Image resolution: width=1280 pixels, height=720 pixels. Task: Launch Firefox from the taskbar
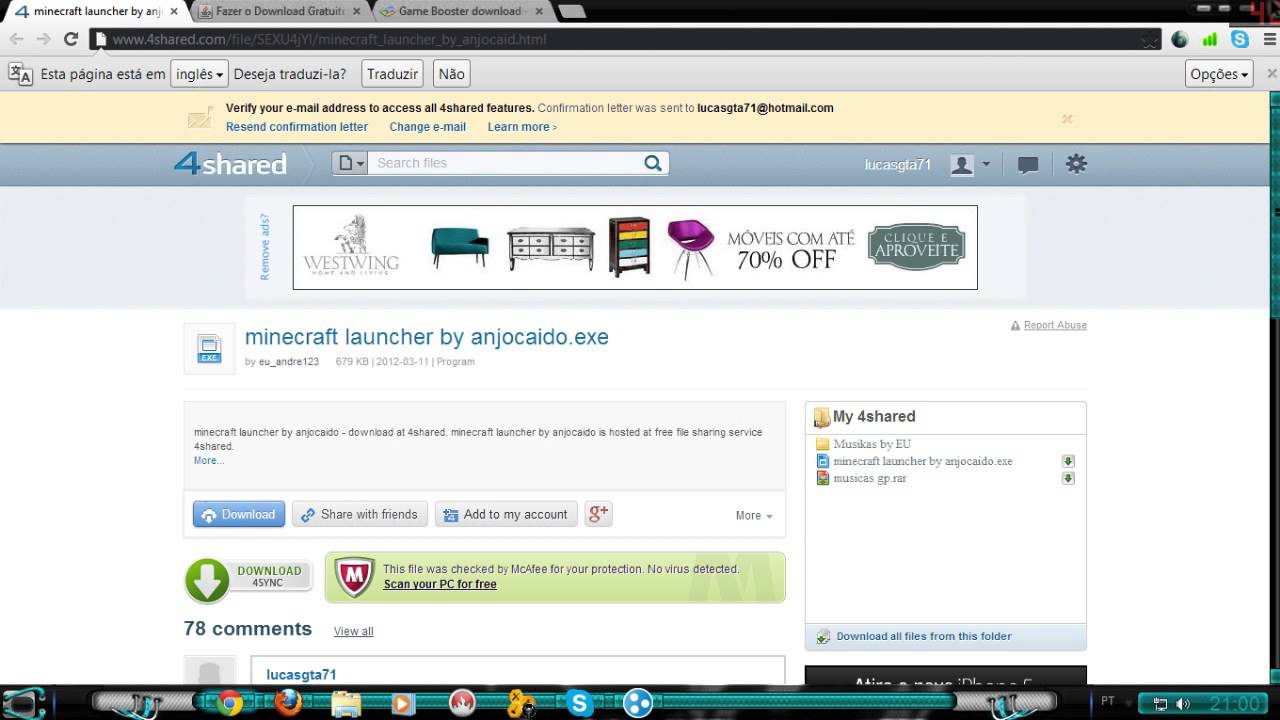[288, 703]
